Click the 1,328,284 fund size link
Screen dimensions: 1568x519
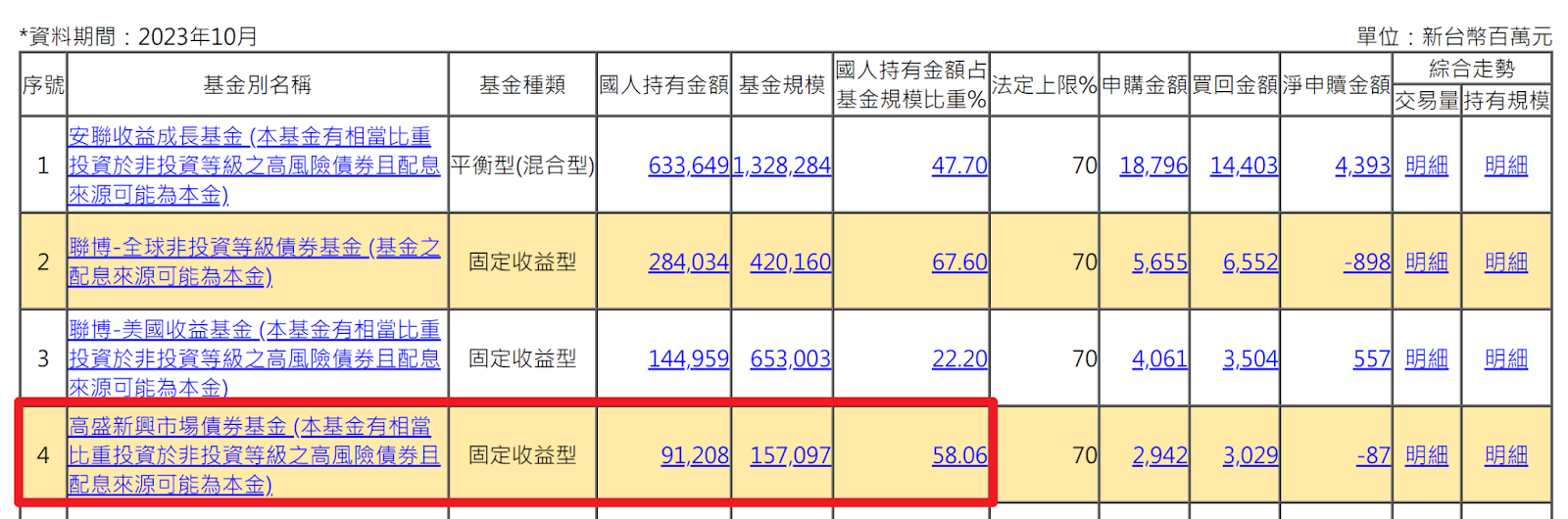coord(782,165)
